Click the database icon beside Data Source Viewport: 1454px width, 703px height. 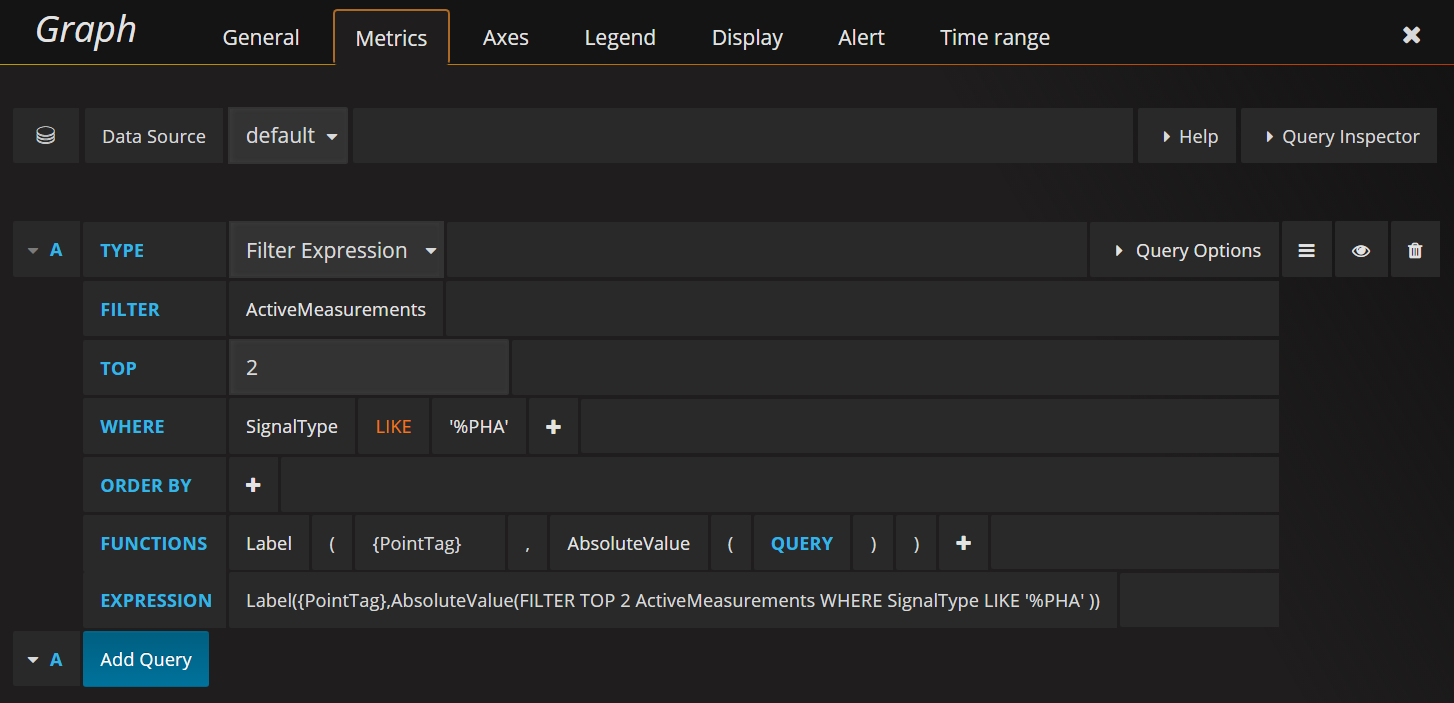tap(46, 136)
